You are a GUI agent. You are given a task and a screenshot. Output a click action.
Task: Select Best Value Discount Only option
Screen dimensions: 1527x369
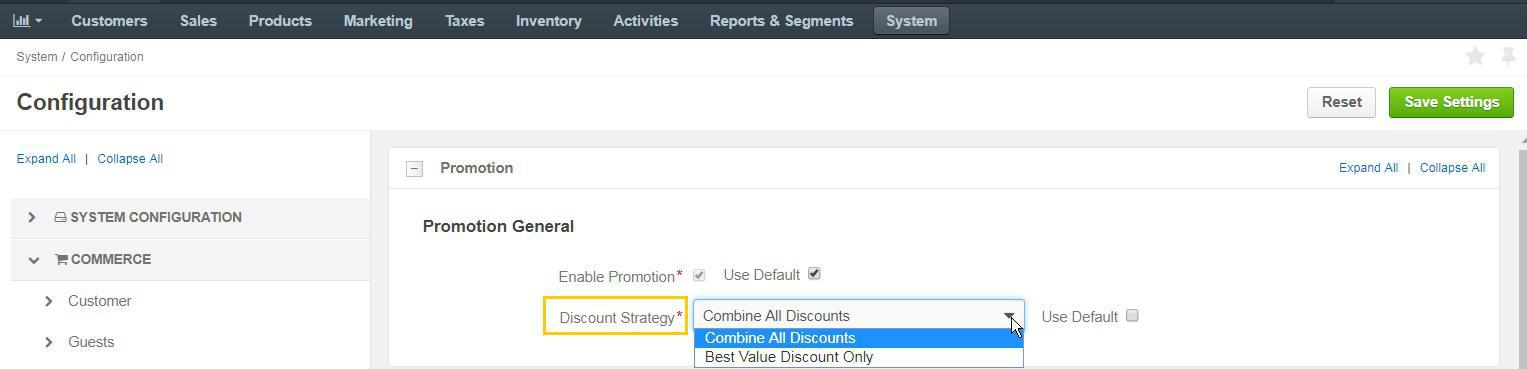pyautogui.click(x=859, y=357)
